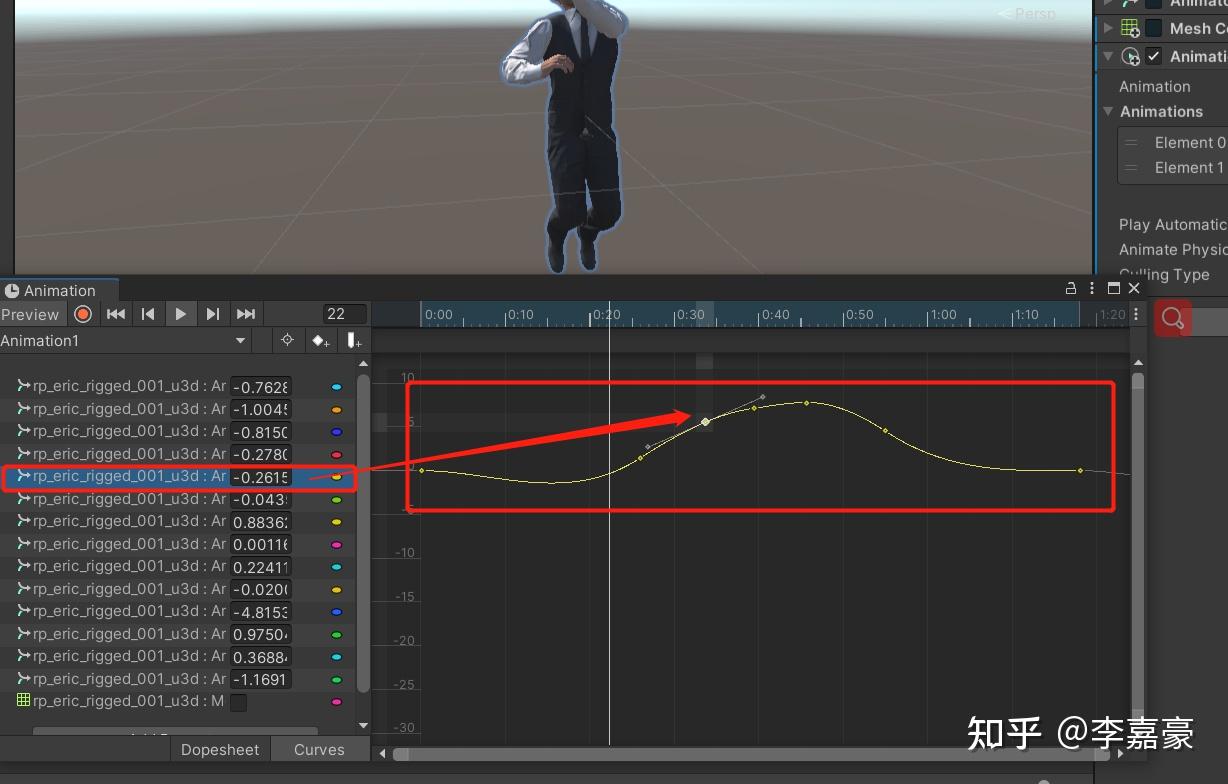
Task: Add an animation event
Action: point(352,340)
